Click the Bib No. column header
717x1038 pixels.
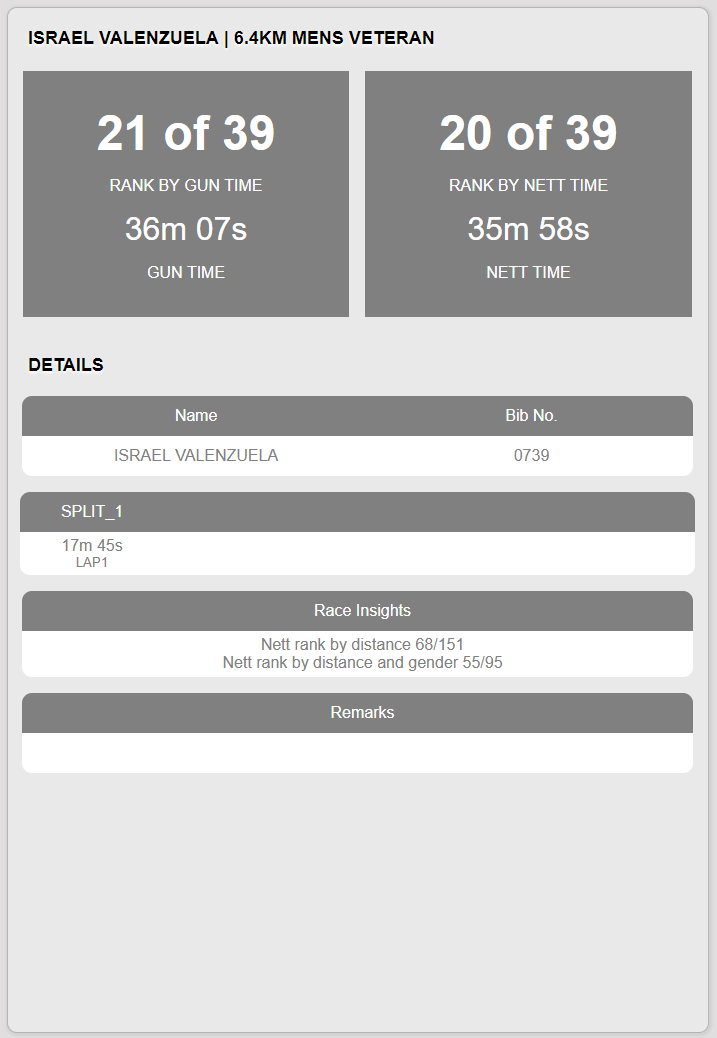click(x=531, y=415)
